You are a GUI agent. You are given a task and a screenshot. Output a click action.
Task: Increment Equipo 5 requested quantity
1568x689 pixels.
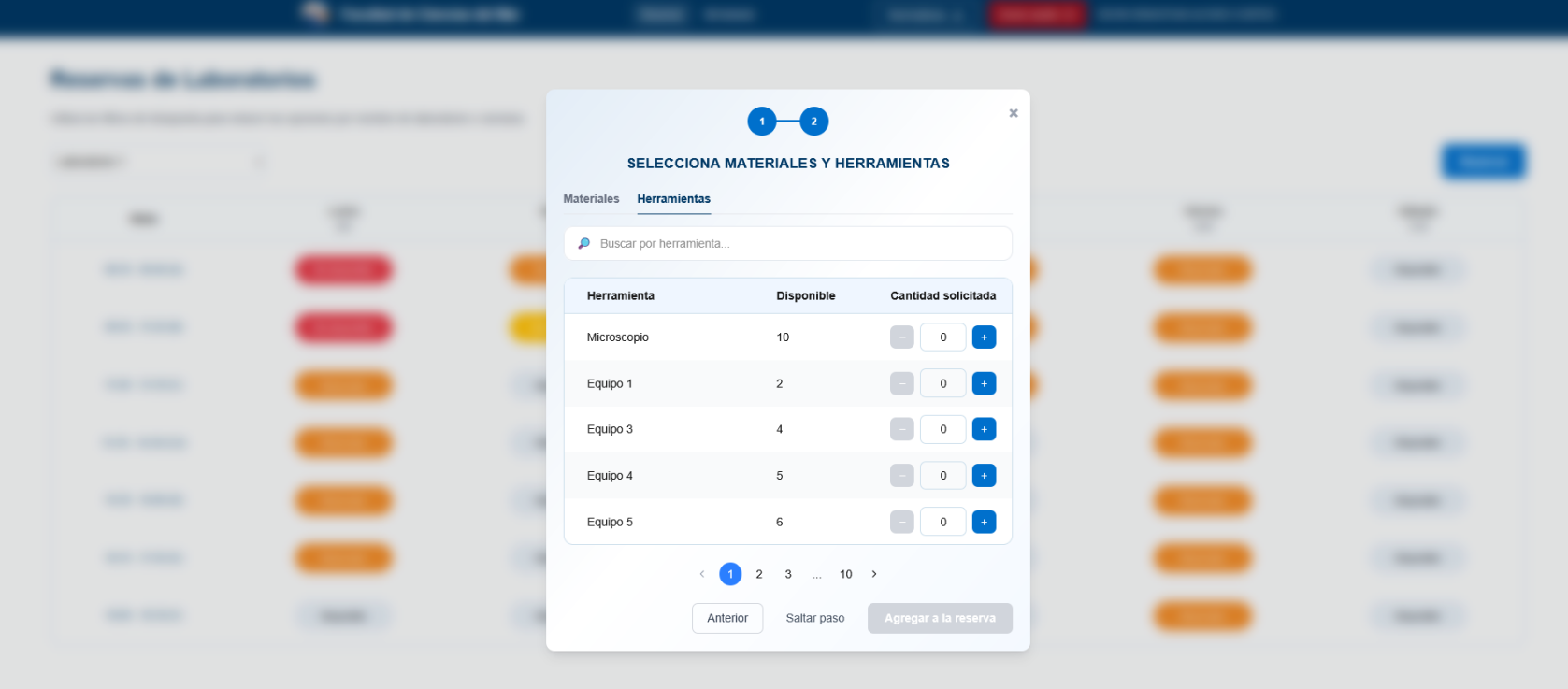point(984,522)
